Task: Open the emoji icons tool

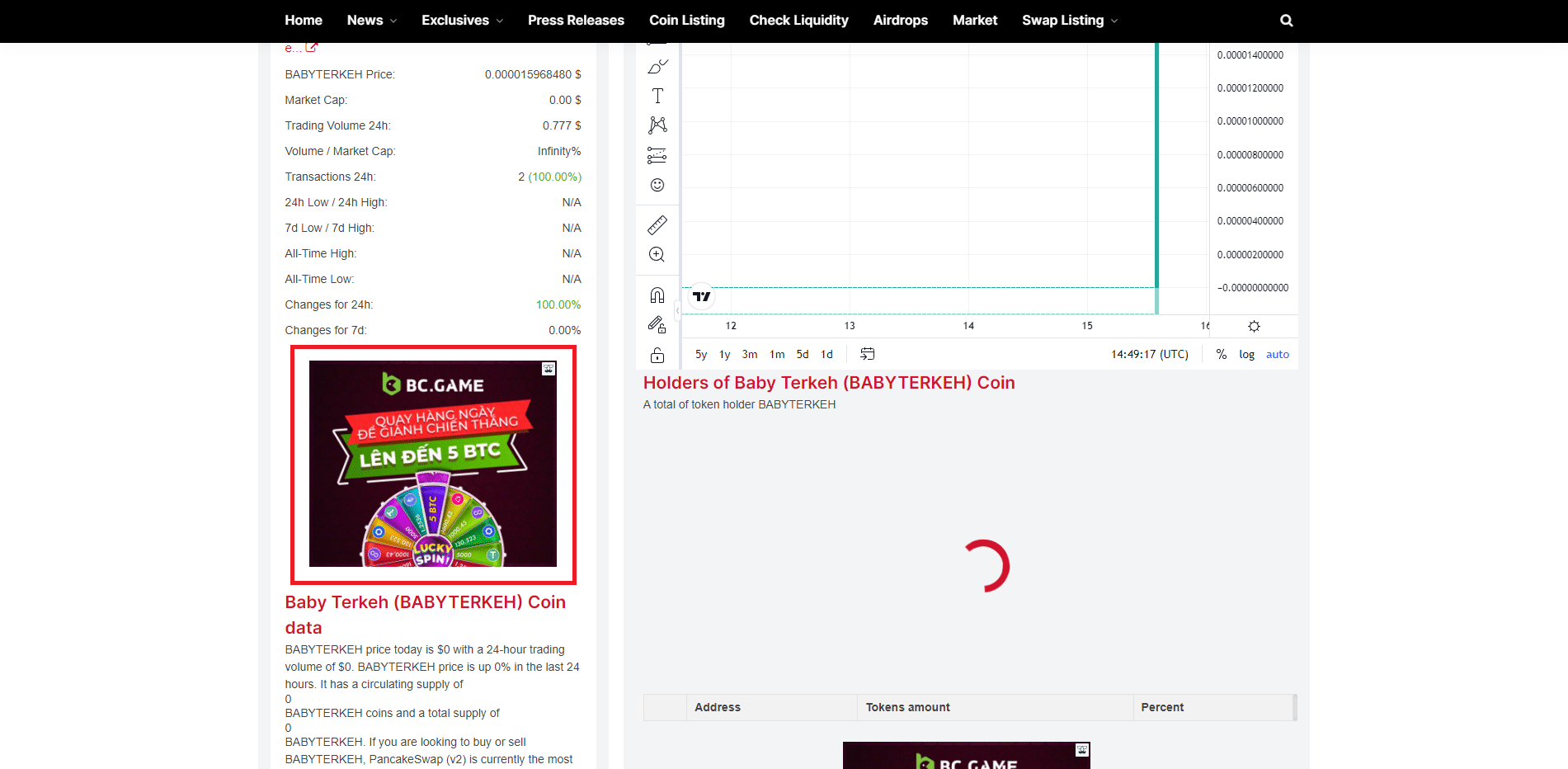Action: click(657, 185)
